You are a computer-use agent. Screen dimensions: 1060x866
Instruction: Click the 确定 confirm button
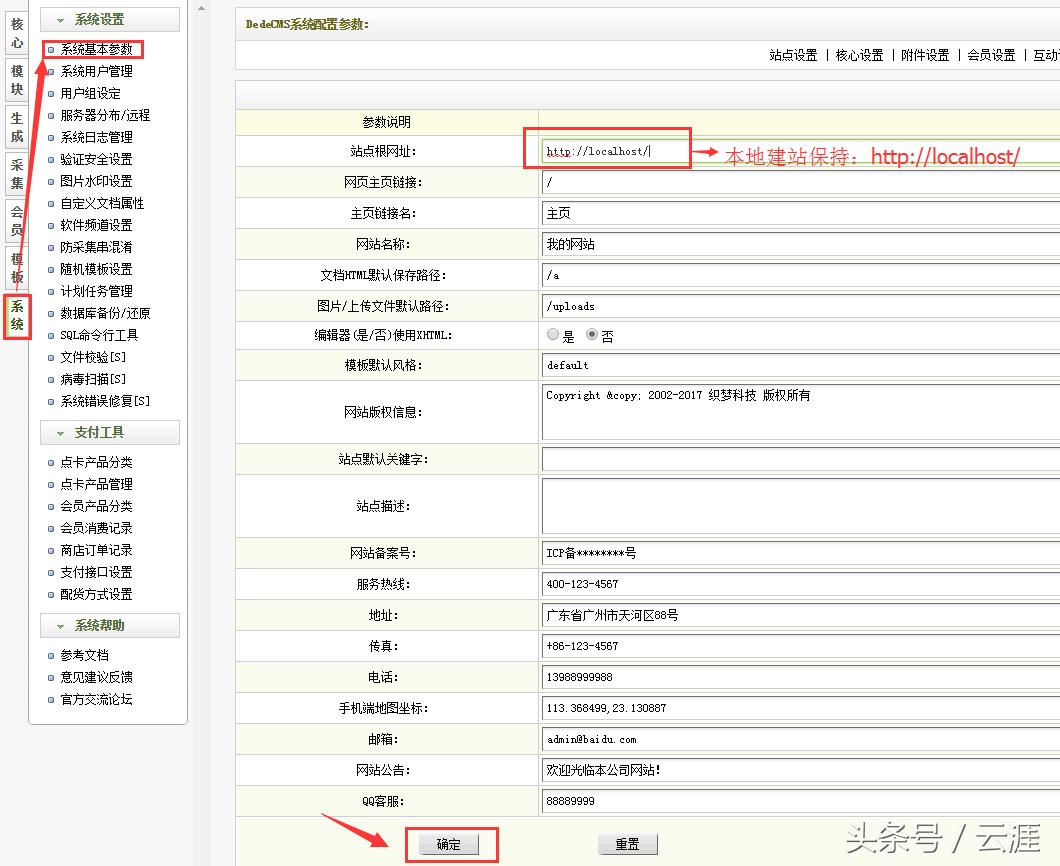pos(451,843)
